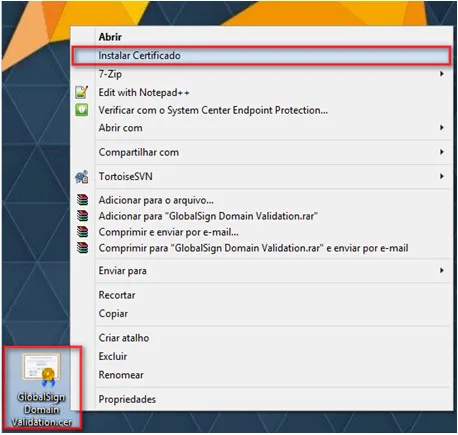The width and height of the screenshot is (458, 435).
Task: Expand the Enviar para submenu arrow
Action: pyautogui.click(x=442, y=270)
